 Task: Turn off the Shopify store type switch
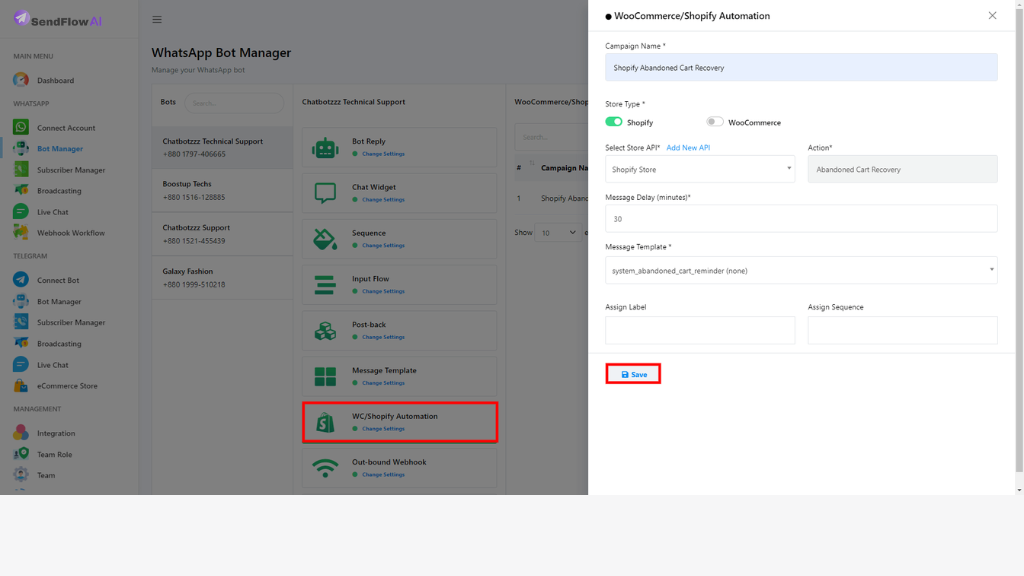pyautogui.click(x=614, y=121)
